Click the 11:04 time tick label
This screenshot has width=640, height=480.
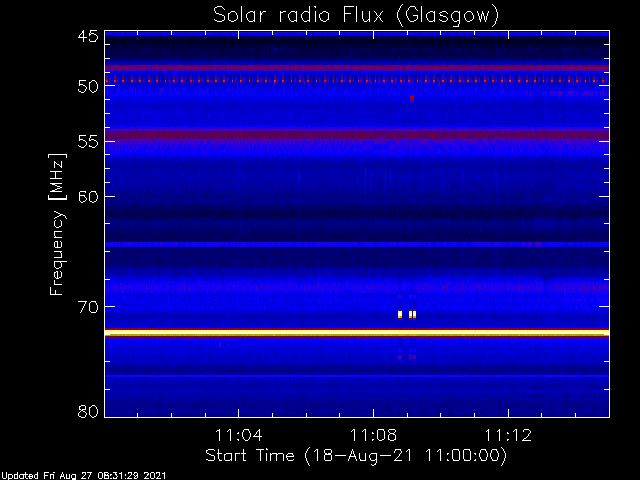(238, 436)
